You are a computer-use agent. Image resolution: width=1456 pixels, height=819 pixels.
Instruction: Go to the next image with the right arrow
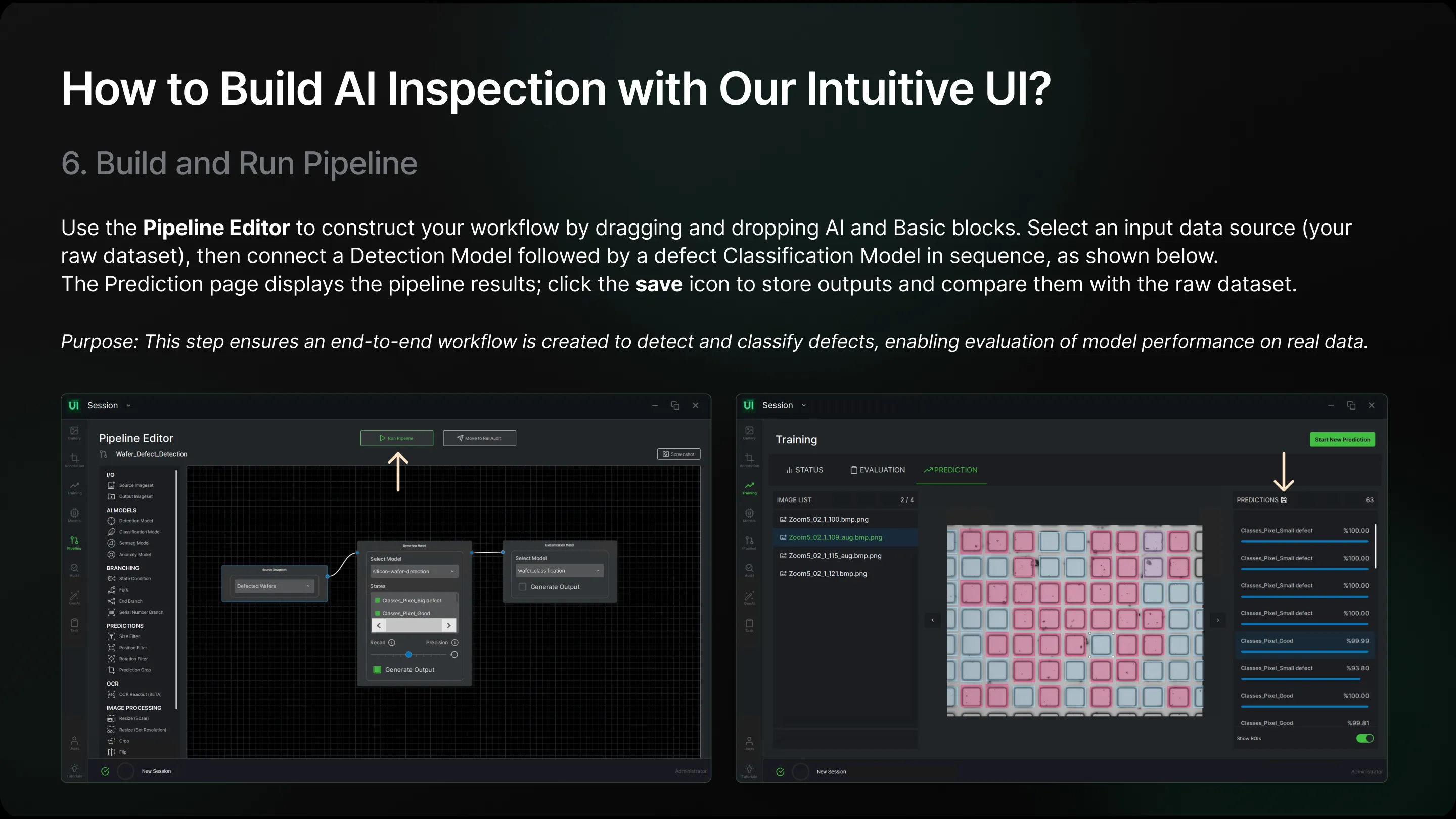tap(1218, 620)
